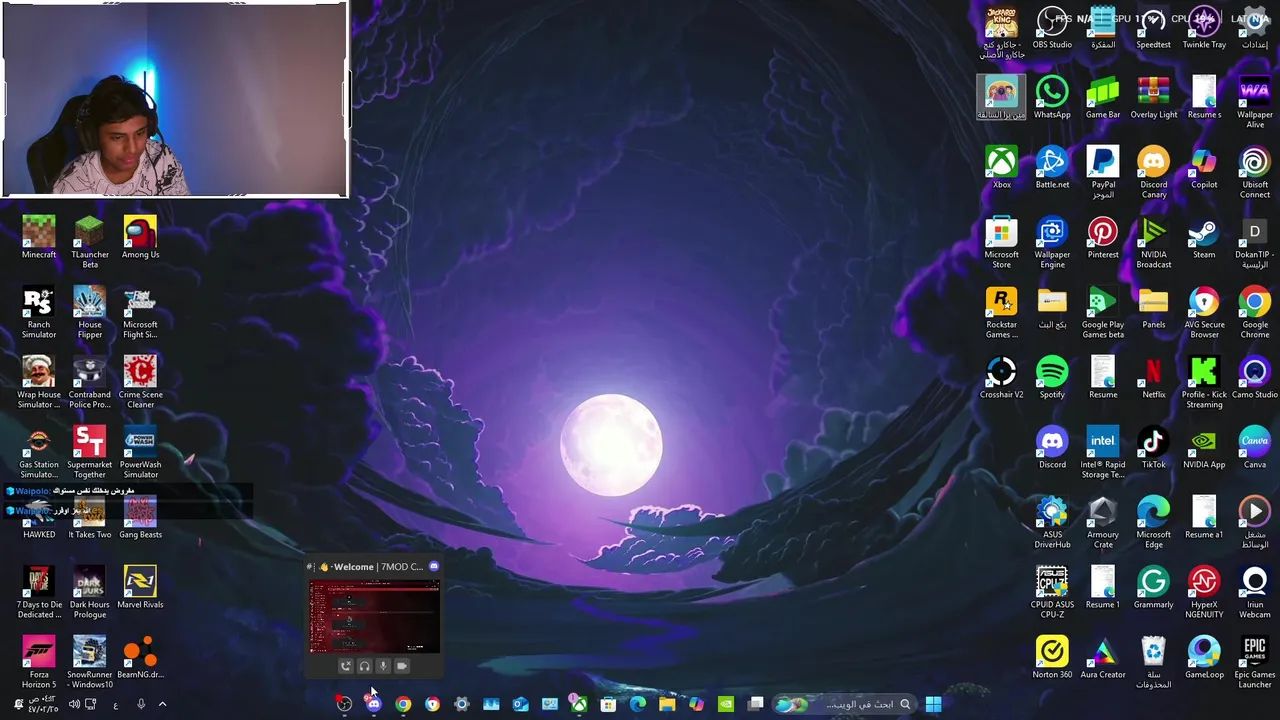Image resolution: width=1280 pixels, height=720 pixels.
Task: Launch GameLoop from the desktop
Action: click(x=1204, y=657)
